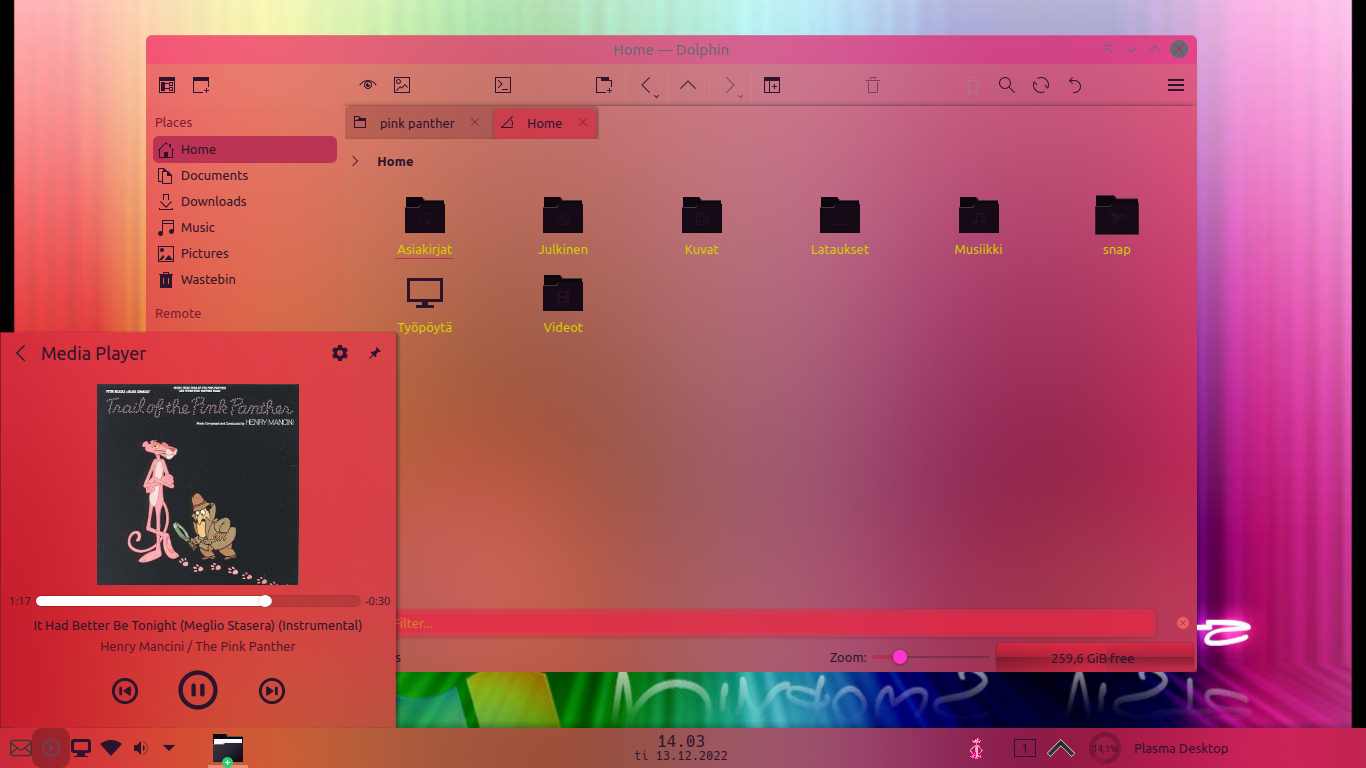Open a terminal in Dolphin's toolbar
This screenshot has height=768, width=1366.
point(502,85)
